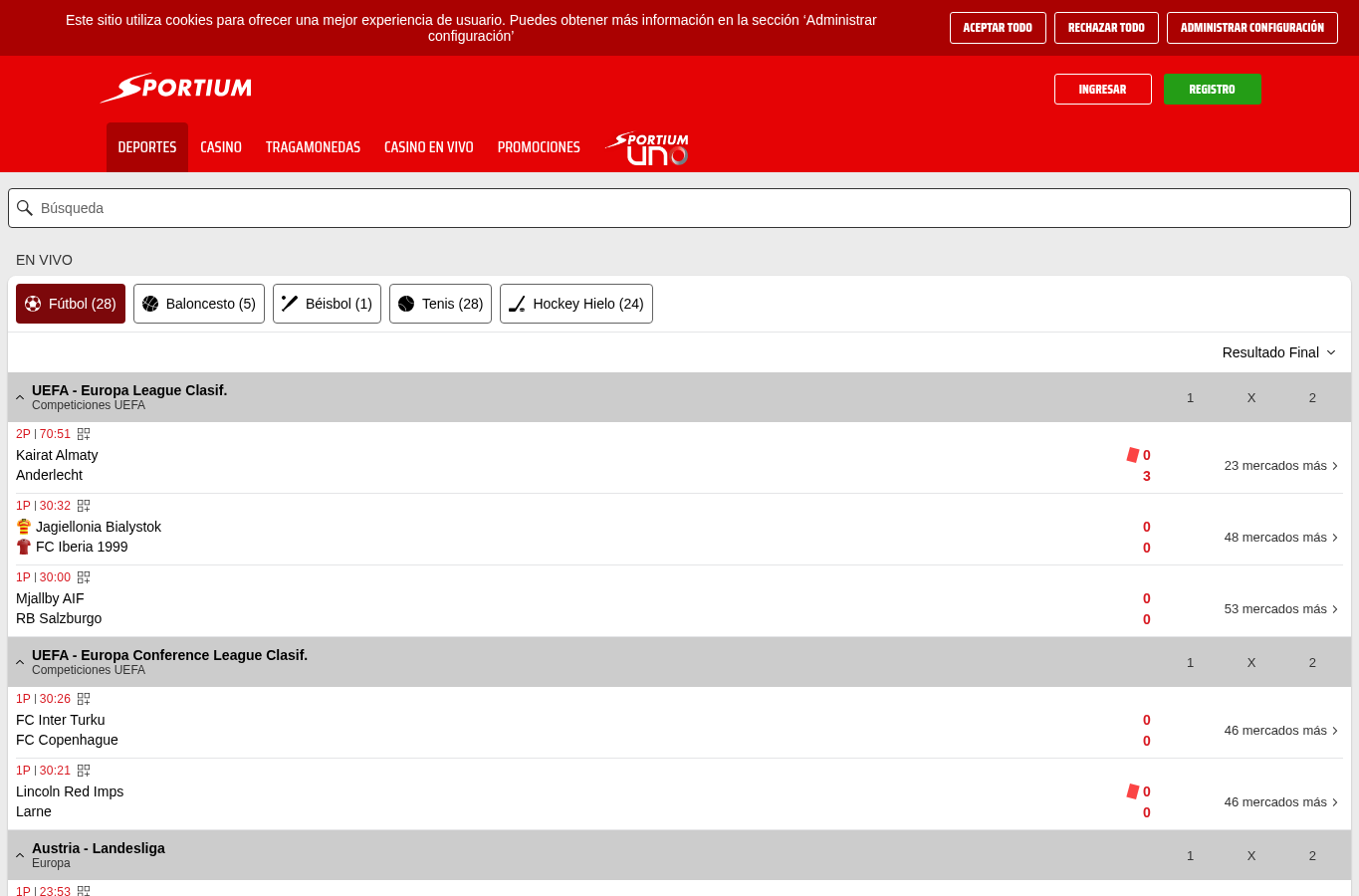Go to the Casino section
Image resolution: width=1359 pixels, height=896 pixels.
221,147
